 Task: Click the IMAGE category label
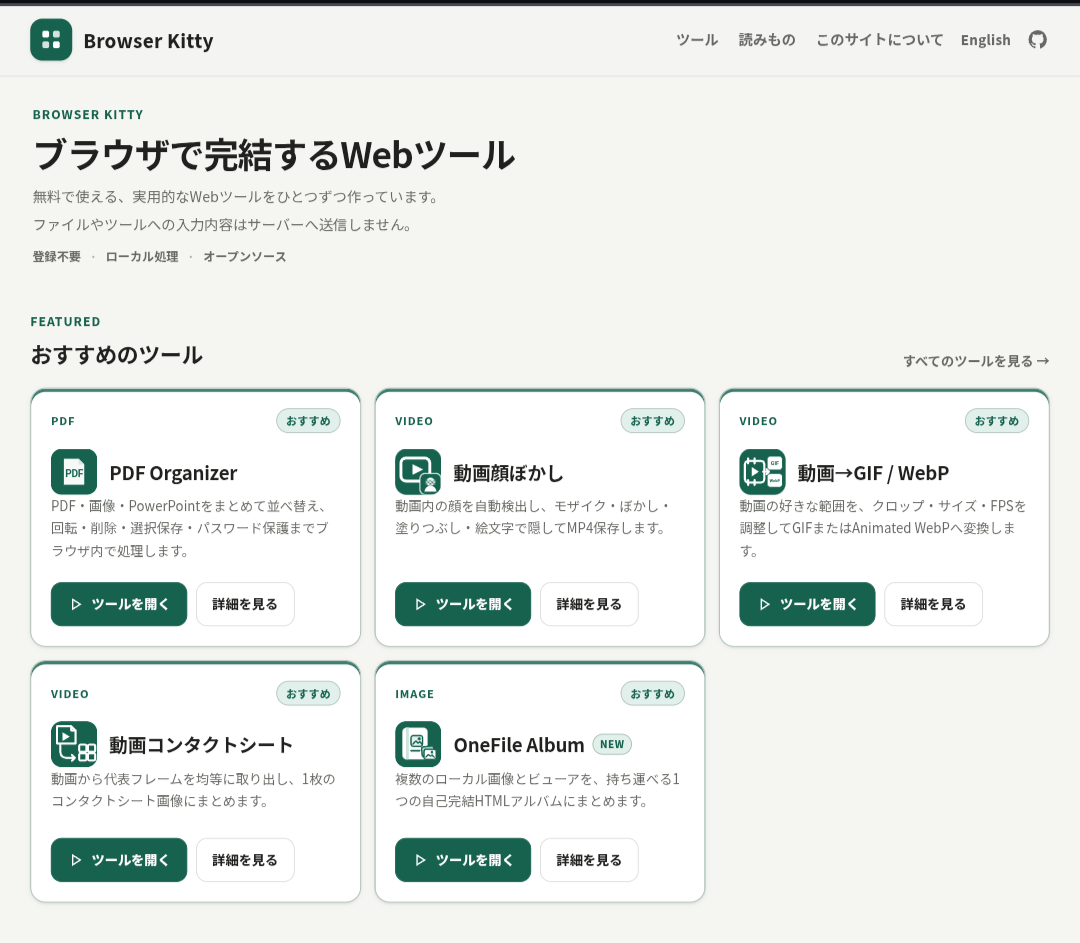coord(415,694)
